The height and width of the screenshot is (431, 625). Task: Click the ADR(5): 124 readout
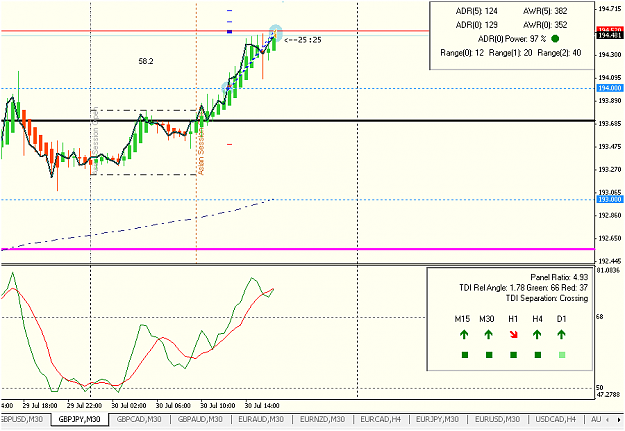(476, 11)
